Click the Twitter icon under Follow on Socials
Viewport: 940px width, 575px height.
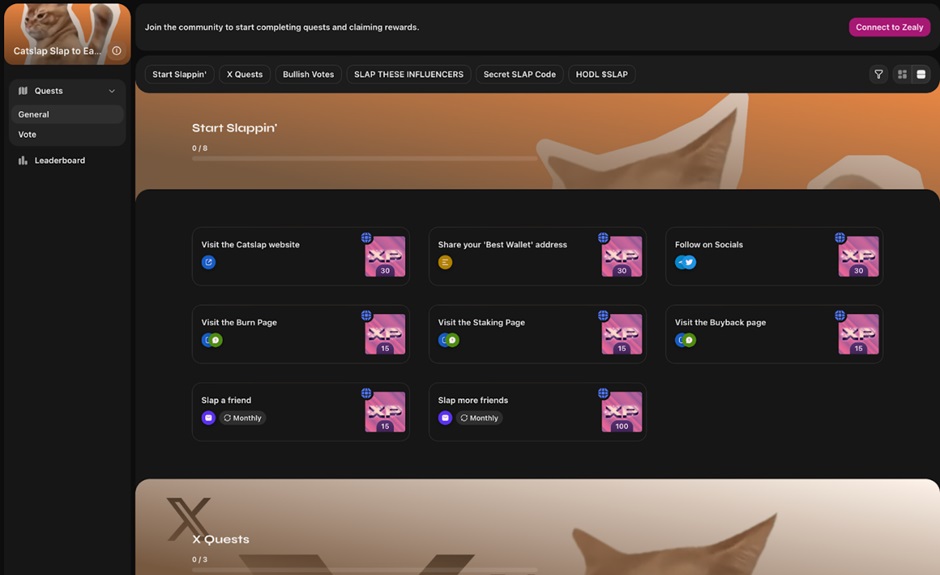[689, 262]
